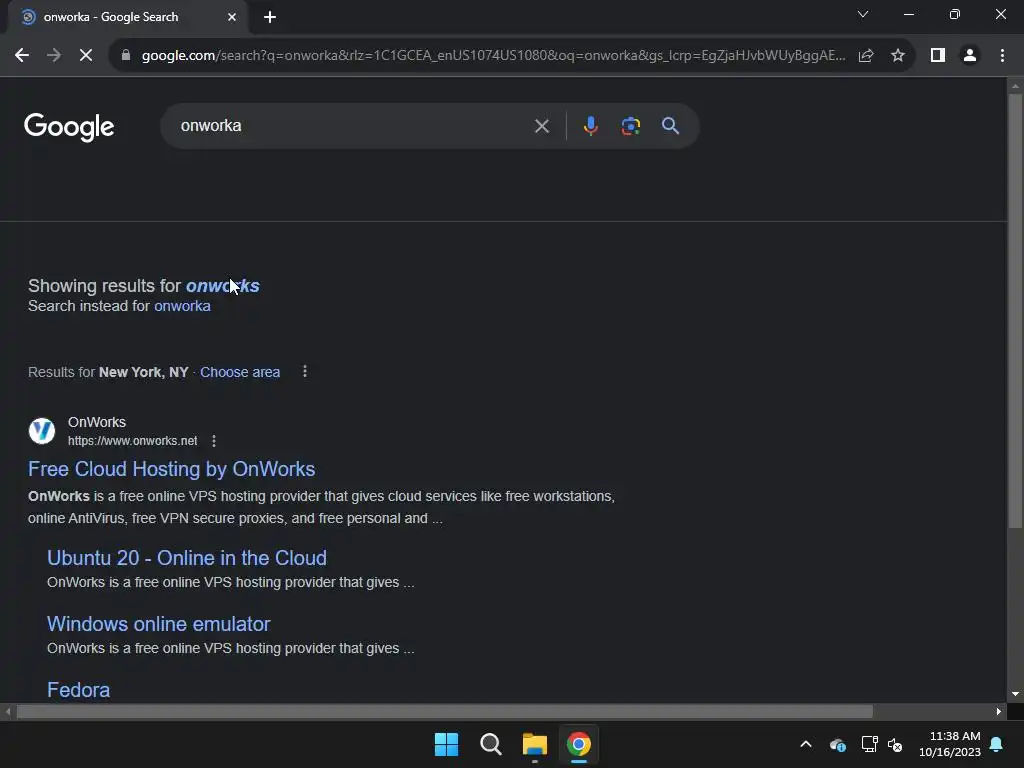
Task: Click the browser forward arrow
Action: pos(54,56)
